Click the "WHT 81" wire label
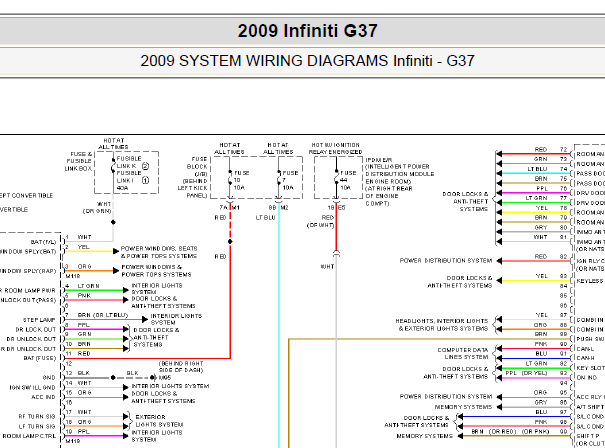 pos(551,237)
